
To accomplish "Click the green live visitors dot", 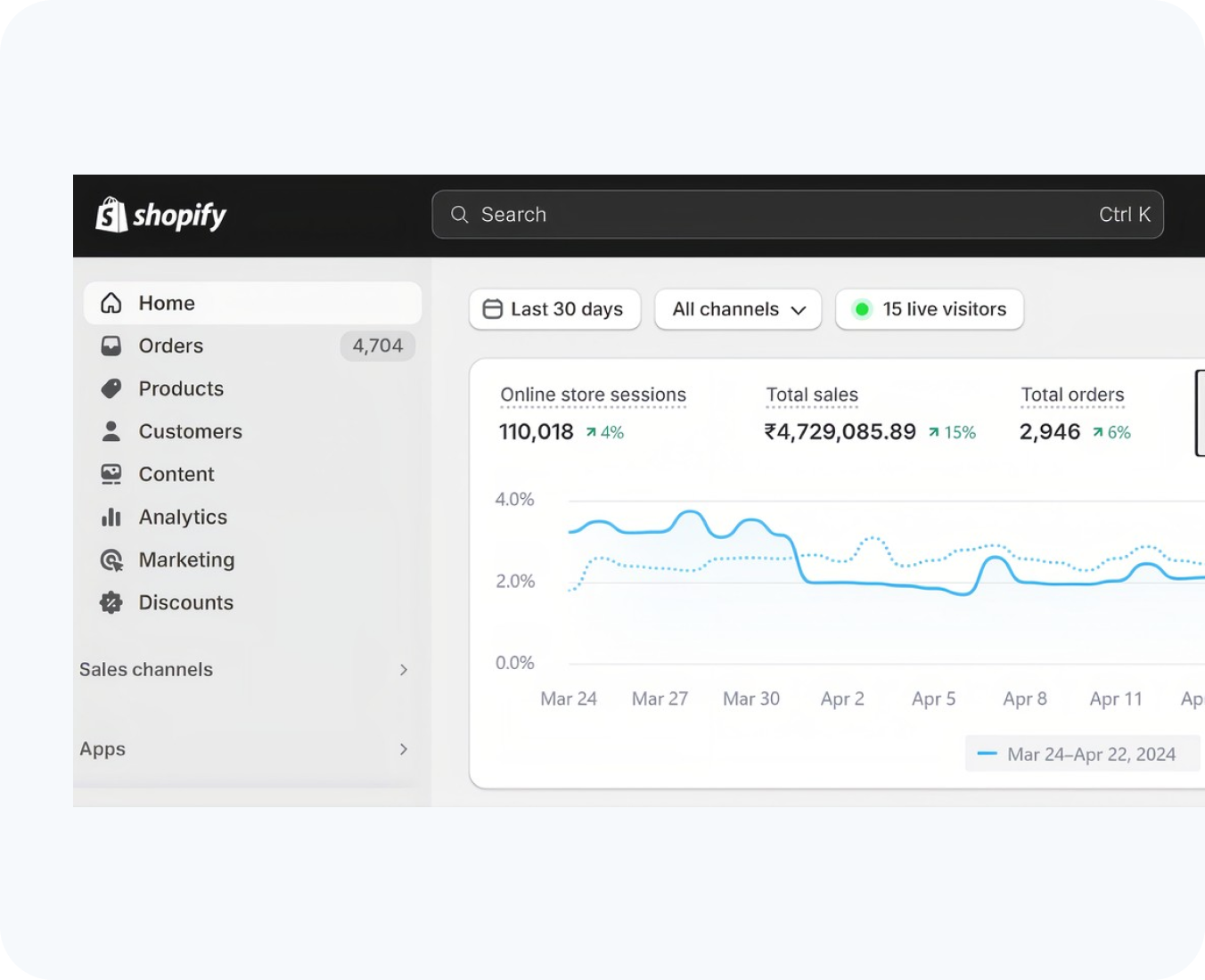I will click(862, 309).
